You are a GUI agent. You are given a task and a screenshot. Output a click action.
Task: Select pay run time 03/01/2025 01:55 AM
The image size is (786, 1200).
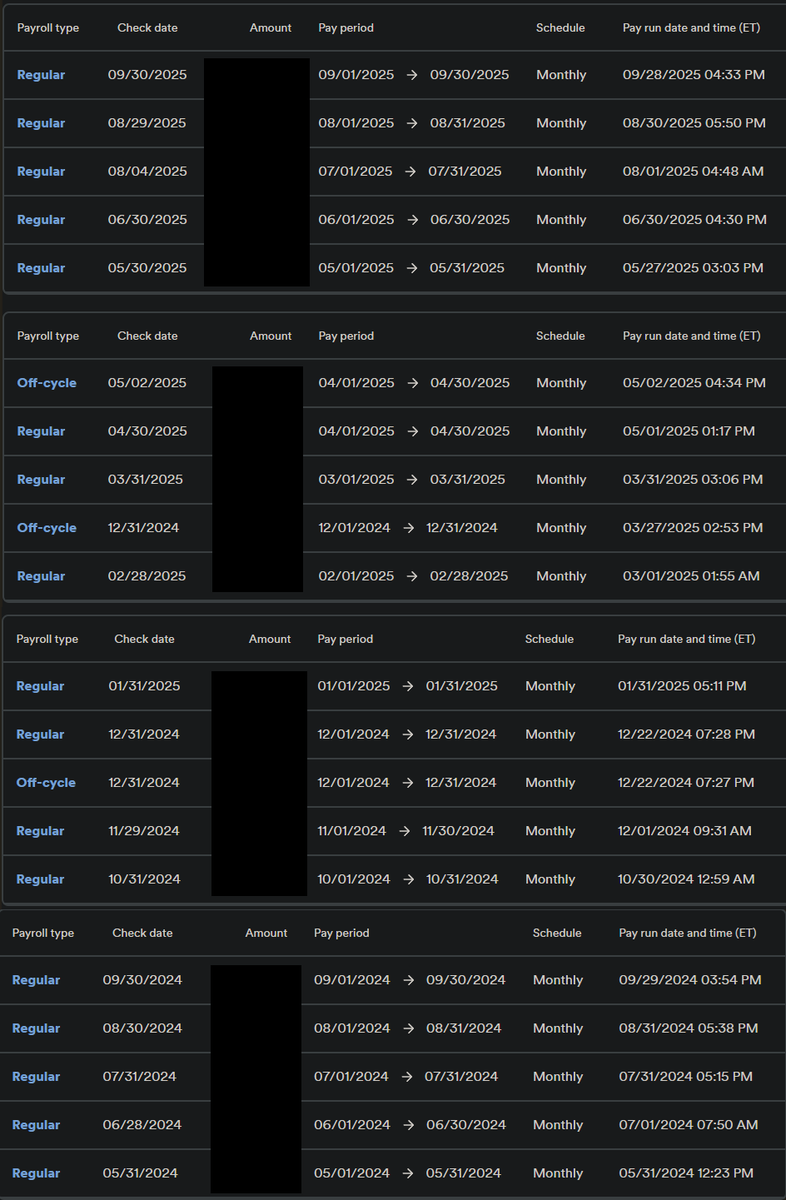tap(691, 576)
